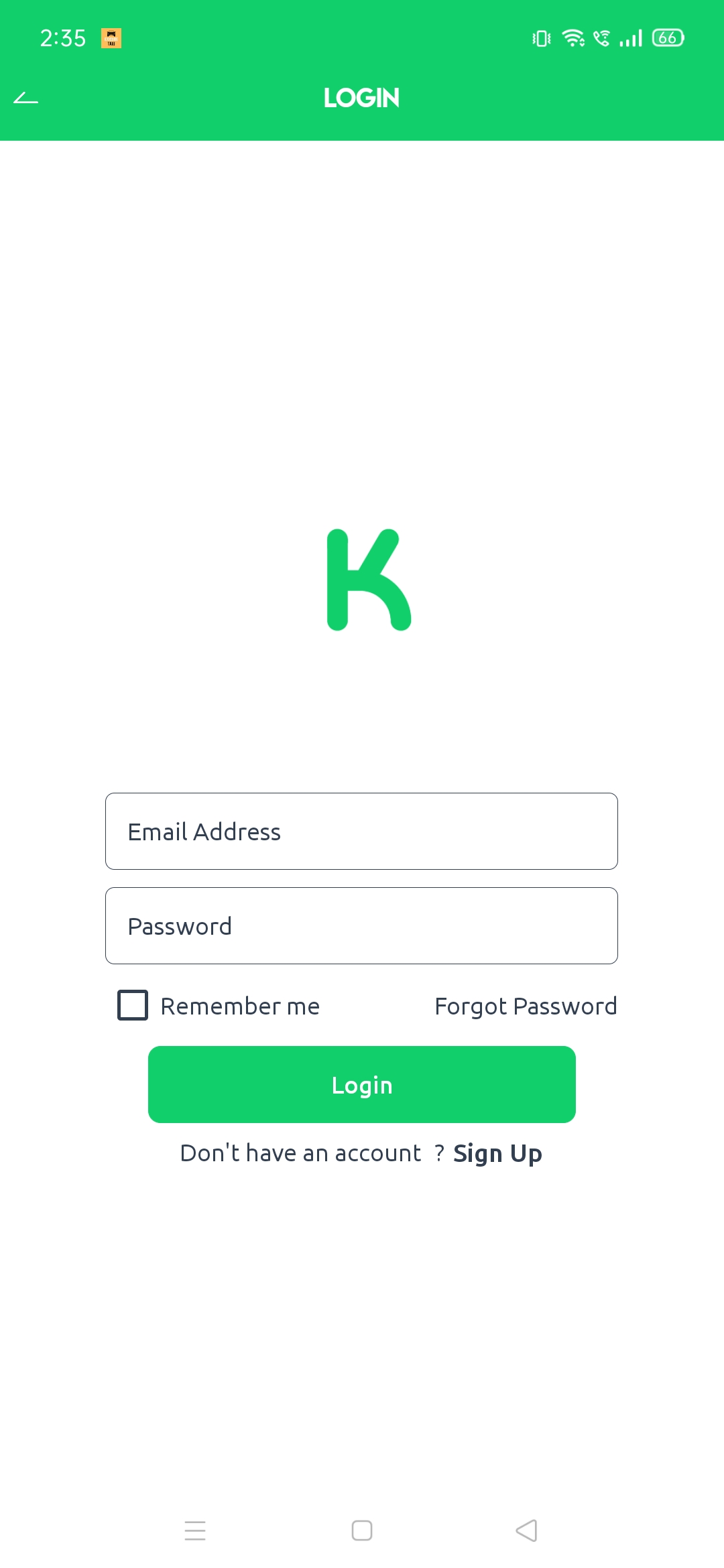Screen dimensions: 724x1568
Task: Tap the green Login button
Action: coord(362,1084)
